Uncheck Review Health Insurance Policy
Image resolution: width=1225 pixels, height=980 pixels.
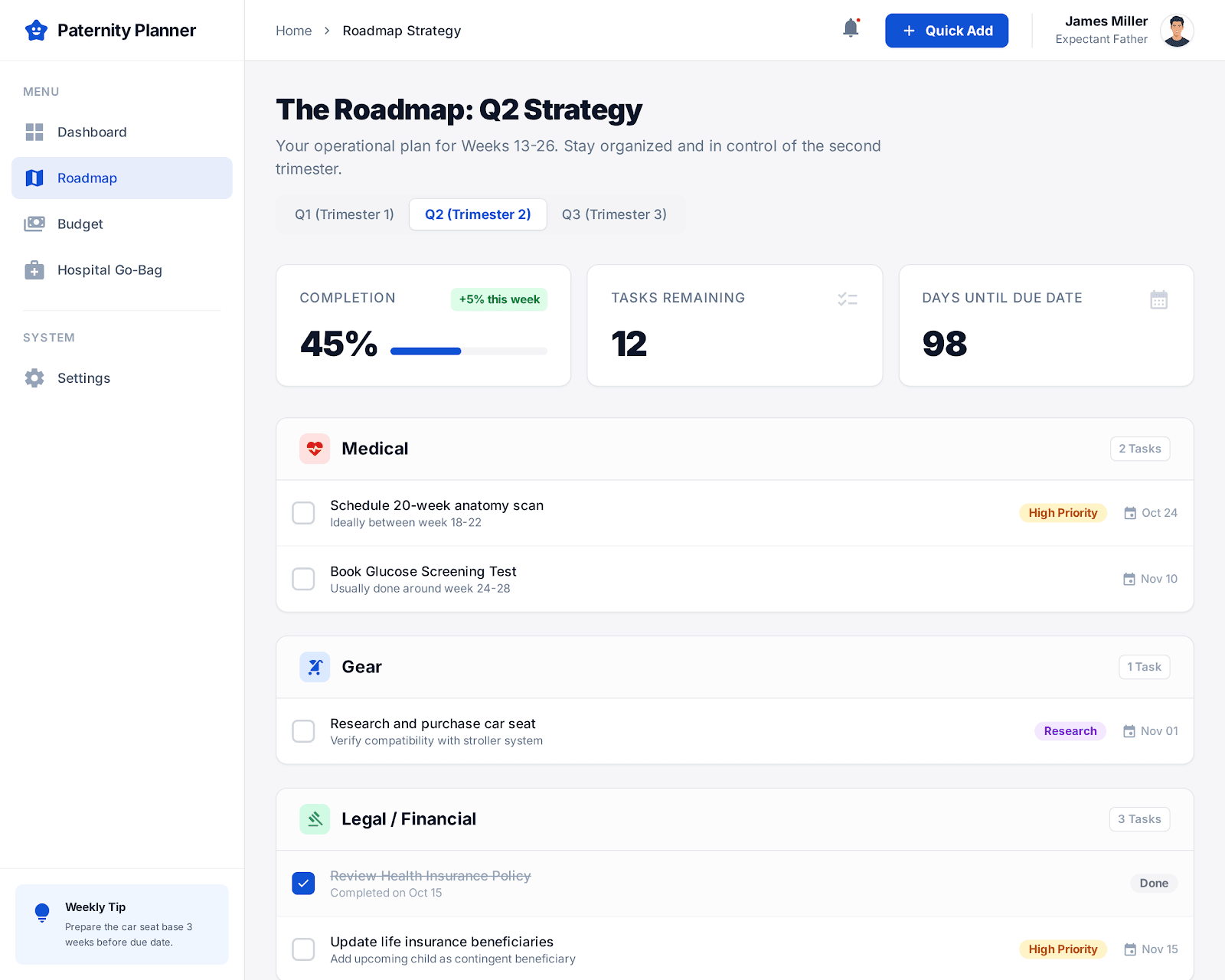pyautogui.click(x=303, y=883)
